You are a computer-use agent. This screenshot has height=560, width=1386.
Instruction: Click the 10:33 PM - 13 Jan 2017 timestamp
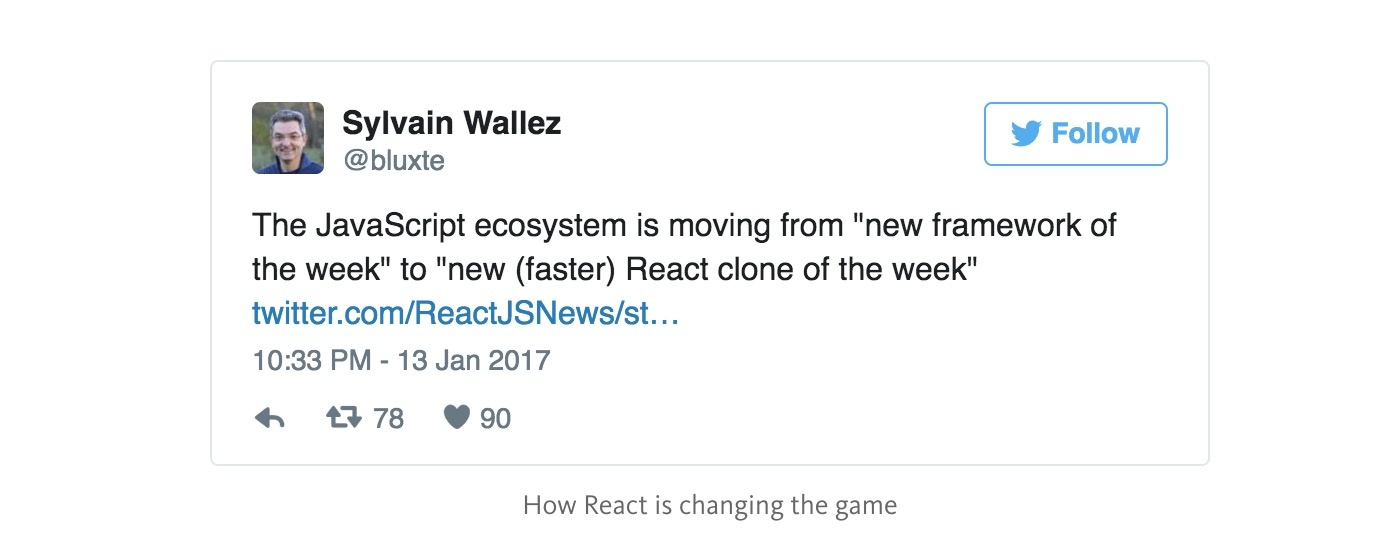pos(401,360)
